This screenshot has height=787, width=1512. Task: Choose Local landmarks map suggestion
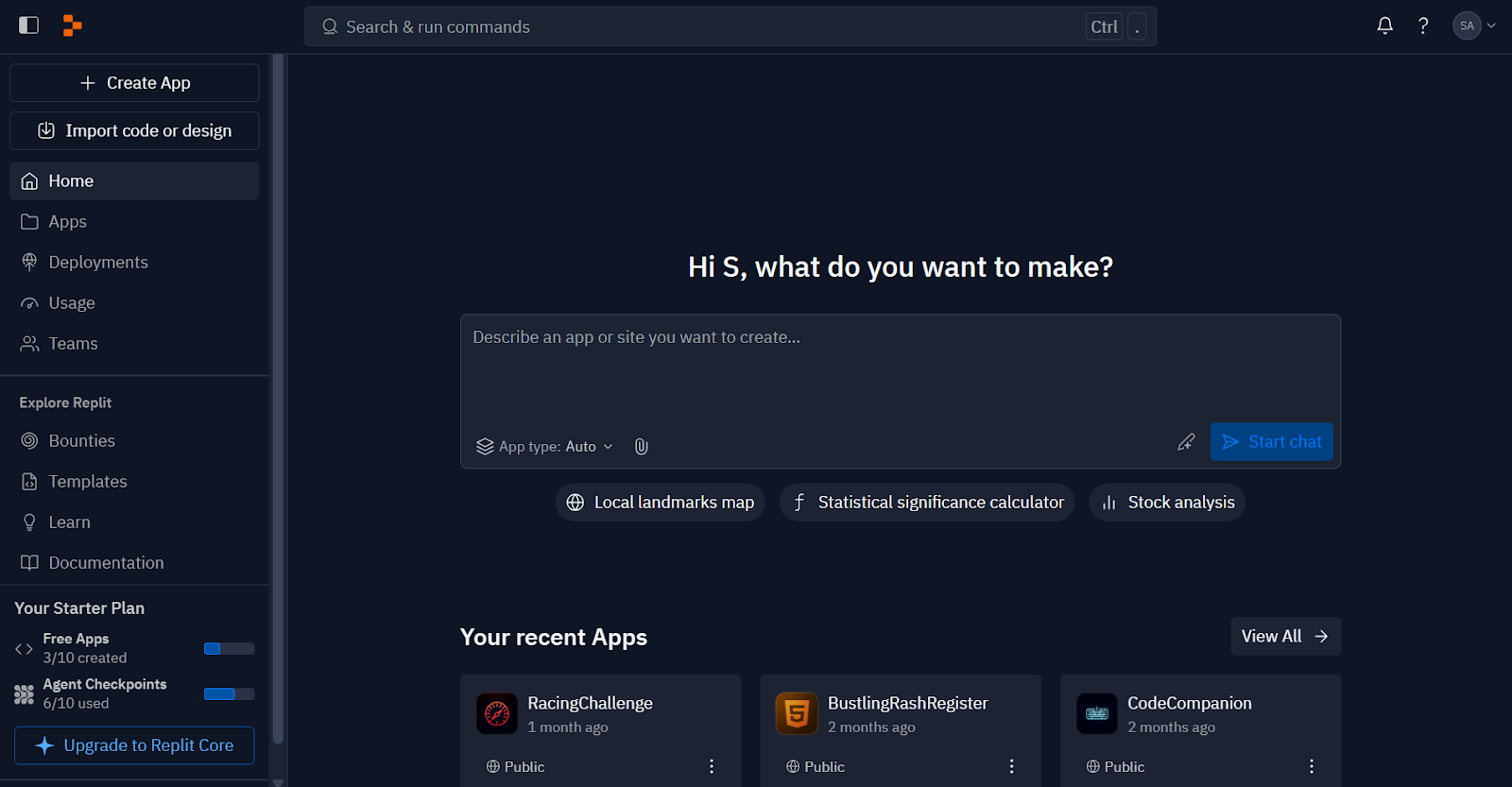[x=660, y=503]
